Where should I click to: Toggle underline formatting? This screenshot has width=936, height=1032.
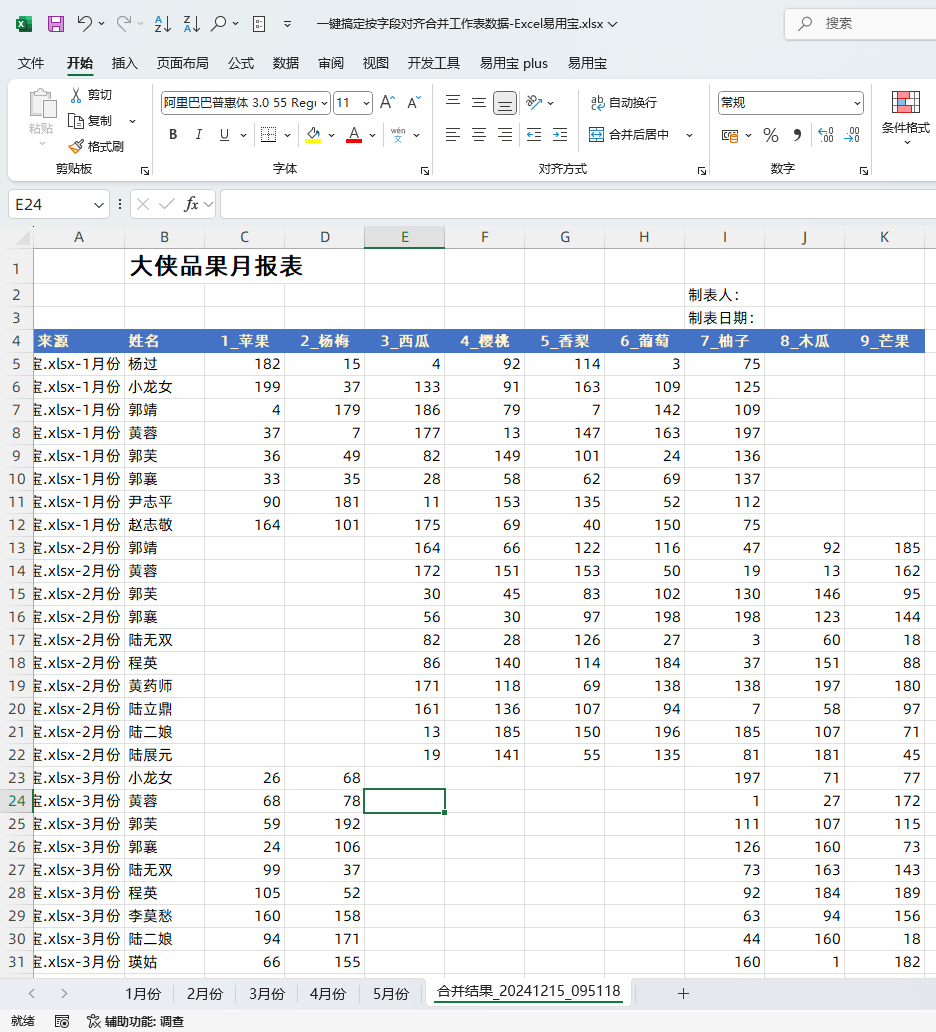(224, 134)
